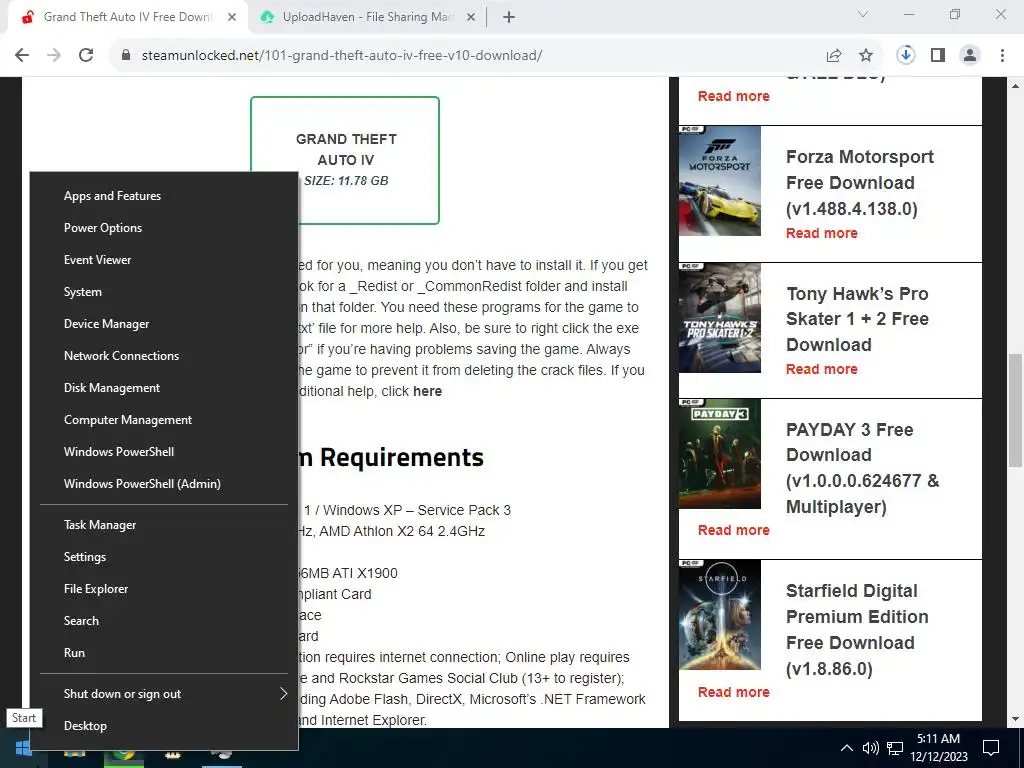The height and width of the screenshot is (768, 1024).
Task: Share this page using the share icon
Action: pyautogui.click(x=834, y=56)
